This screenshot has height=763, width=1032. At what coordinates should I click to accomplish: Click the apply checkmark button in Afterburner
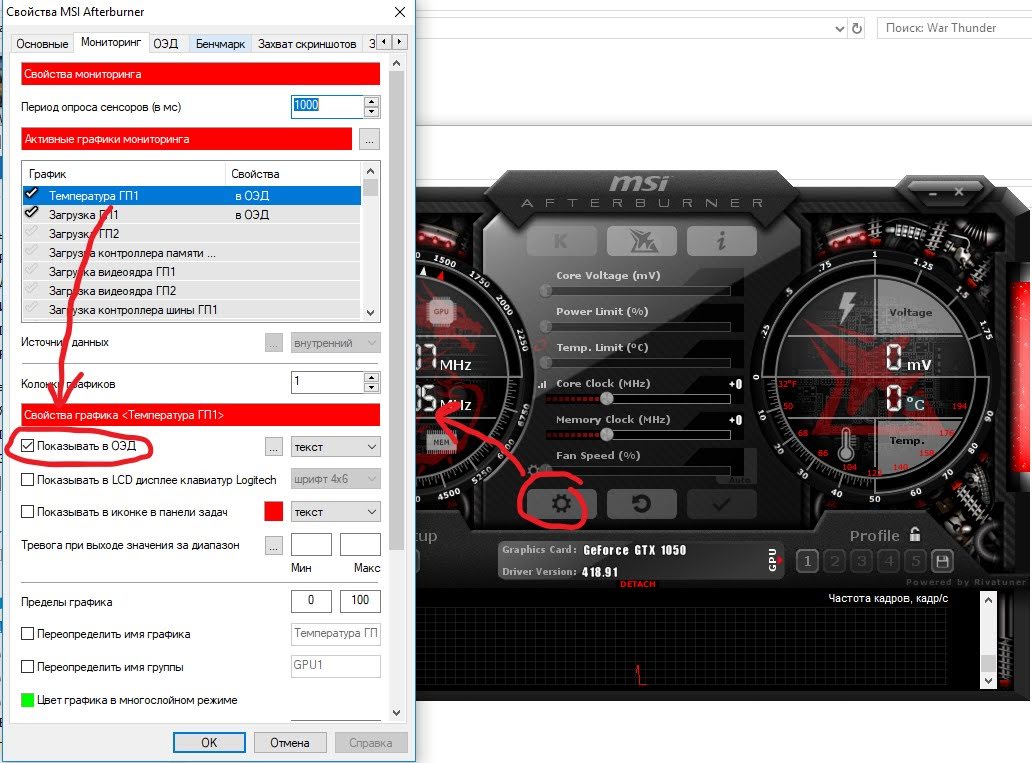(721, 504)
